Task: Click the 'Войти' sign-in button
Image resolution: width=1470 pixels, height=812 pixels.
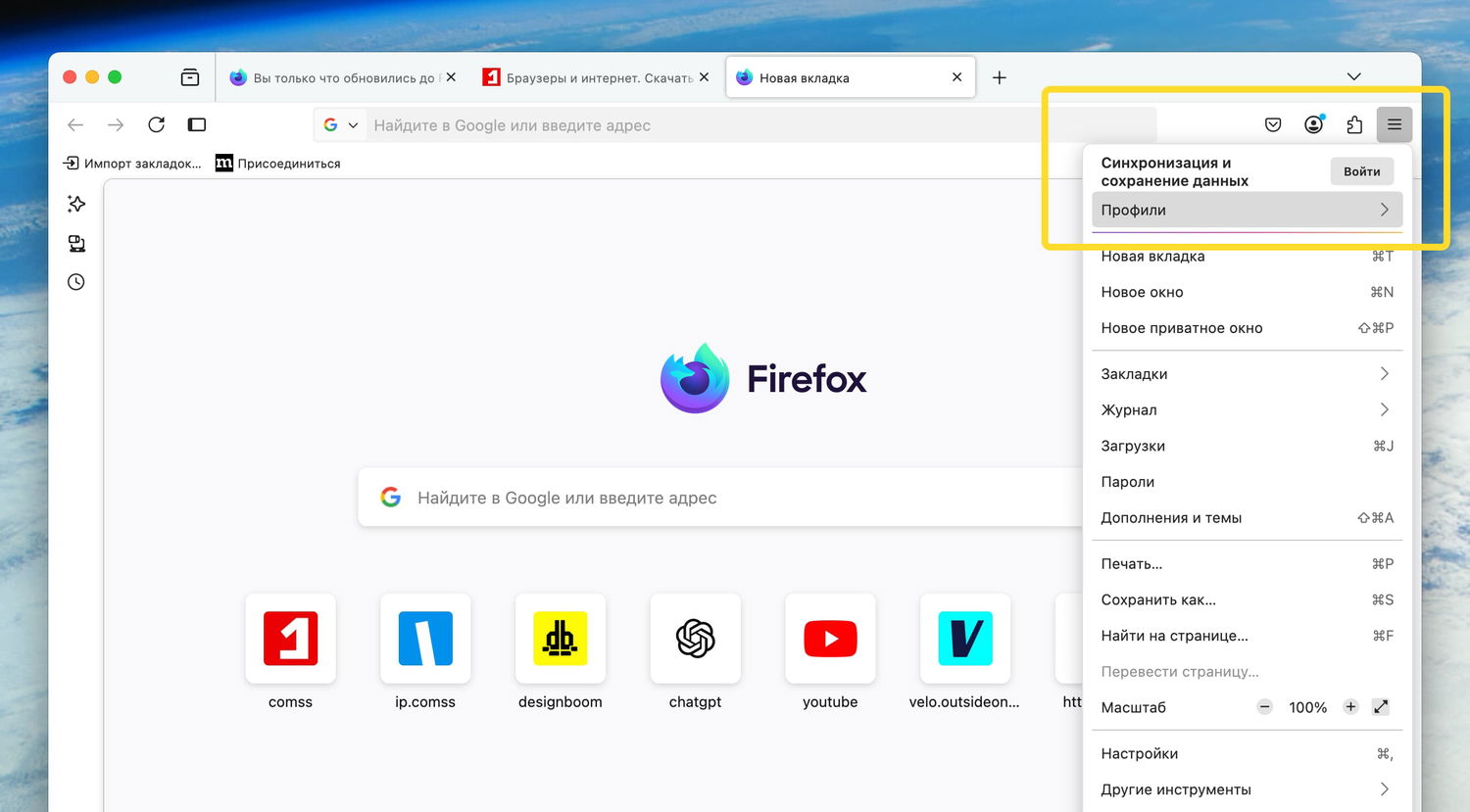Action: click(x=1362, y=171)
